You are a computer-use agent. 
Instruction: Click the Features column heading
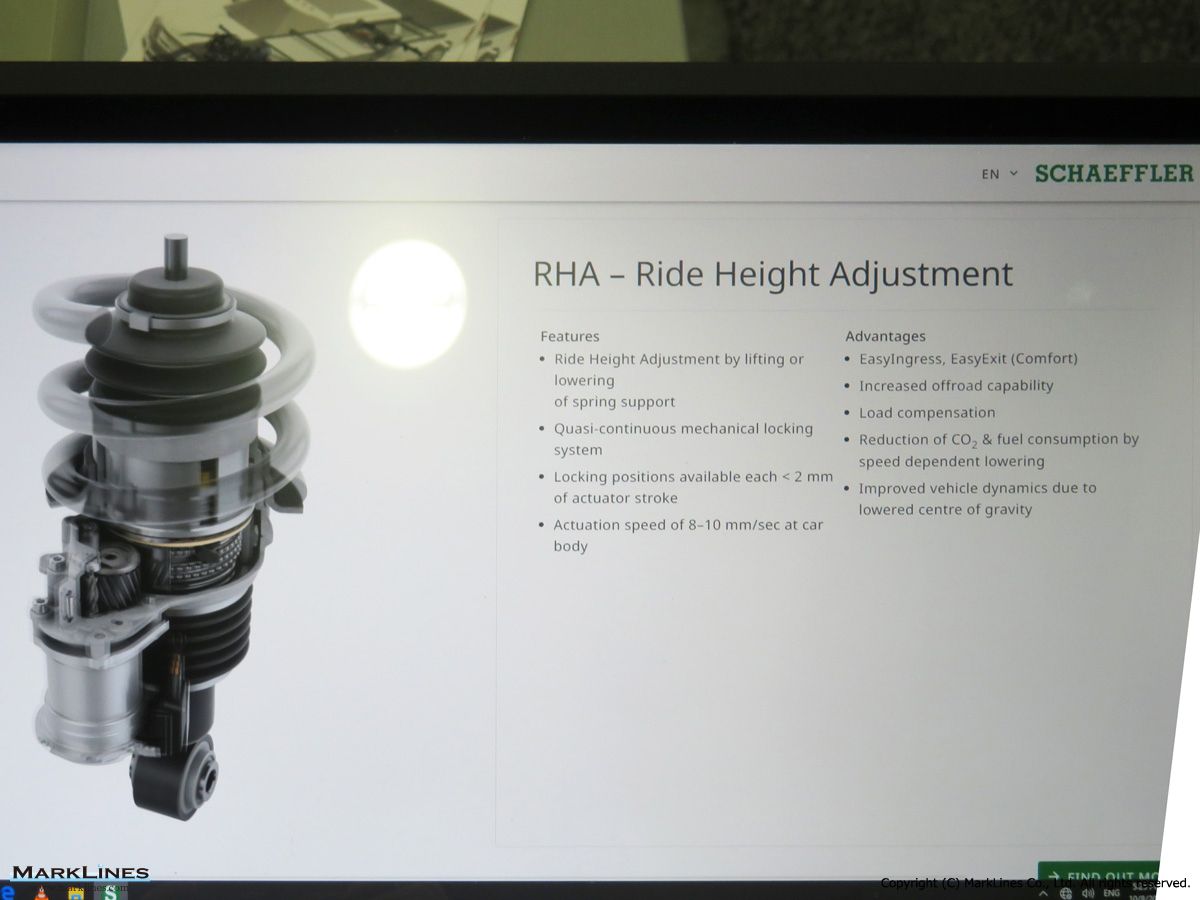(570, 337)
